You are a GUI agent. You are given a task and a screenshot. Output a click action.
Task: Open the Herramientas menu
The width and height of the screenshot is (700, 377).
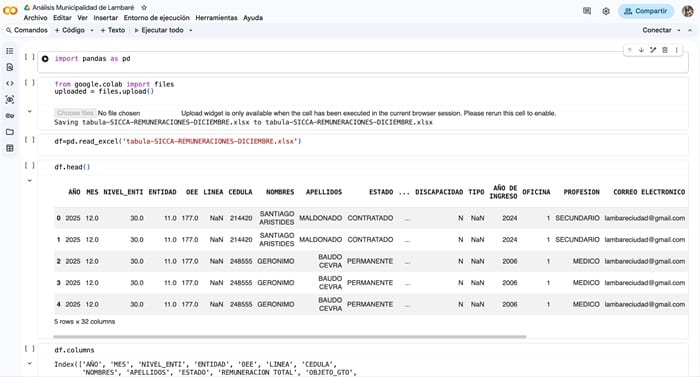pyautogui.click(x=216, y=18)
